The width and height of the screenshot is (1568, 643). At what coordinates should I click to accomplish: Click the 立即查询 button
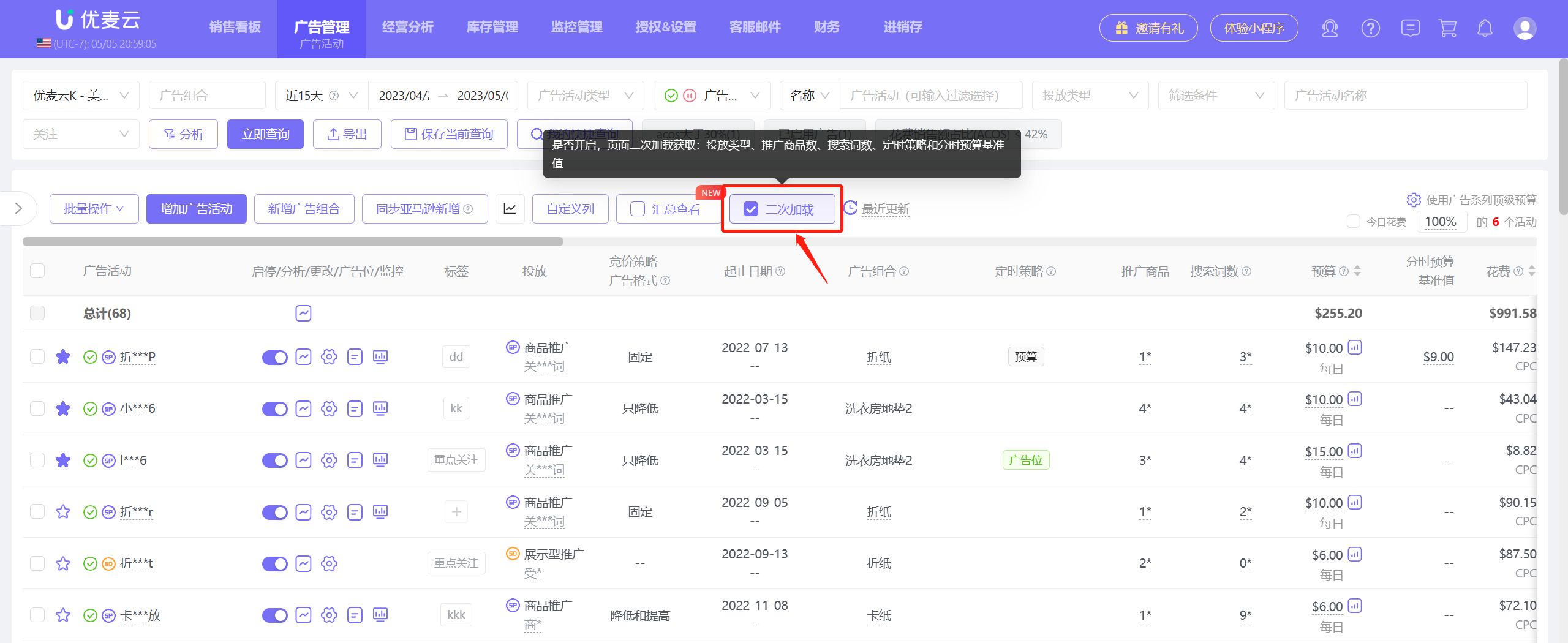(x=265, y=133)
